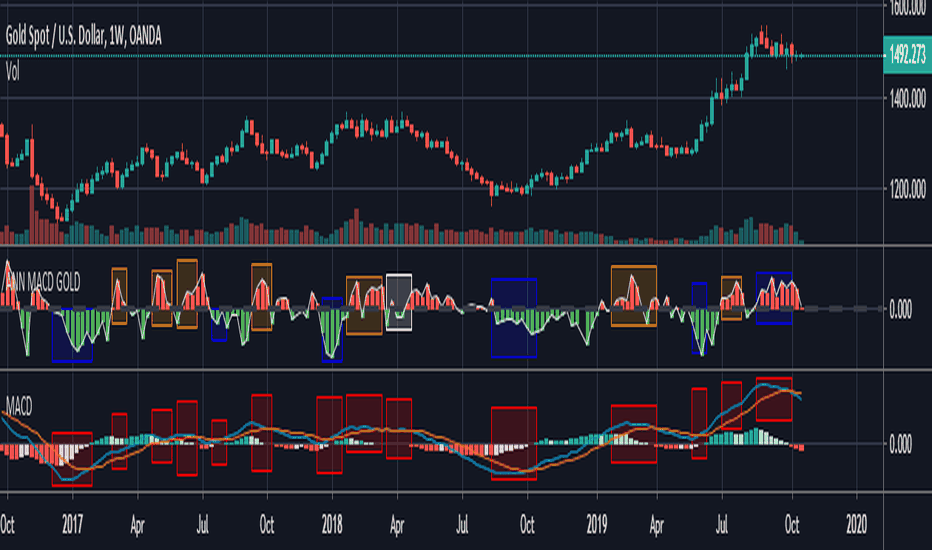Select the Vol indicator label
The image size is (932, 550).
point(12,72)
